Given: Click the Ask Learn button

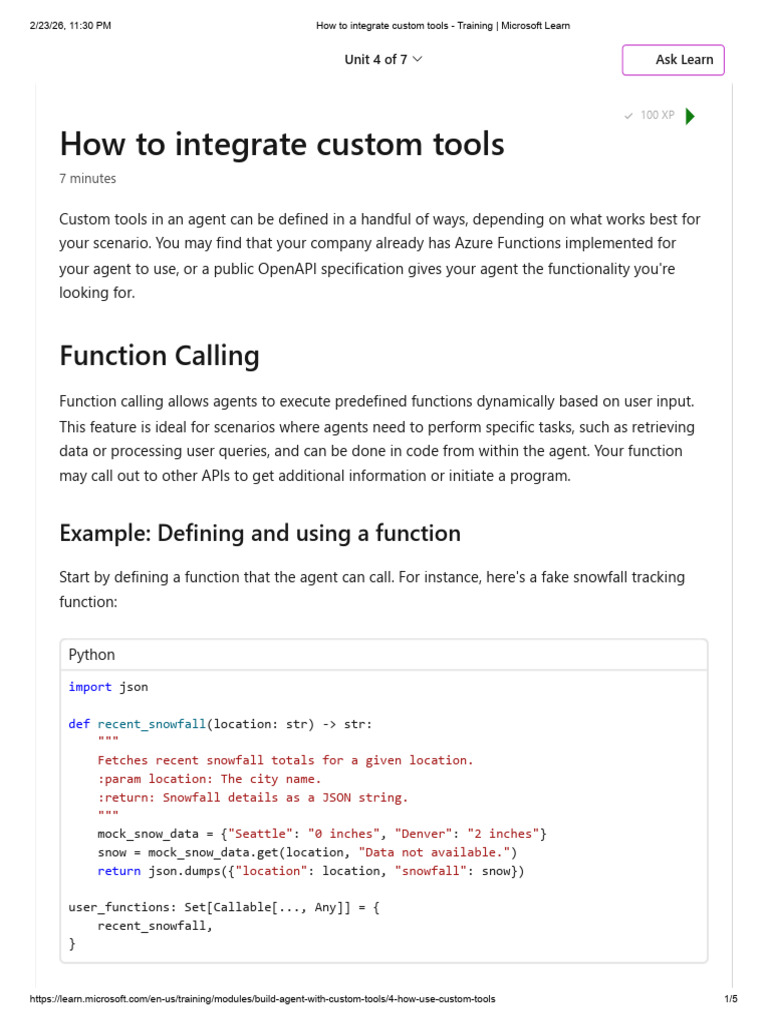Looking at the screenshot, I should coord(673,60).
